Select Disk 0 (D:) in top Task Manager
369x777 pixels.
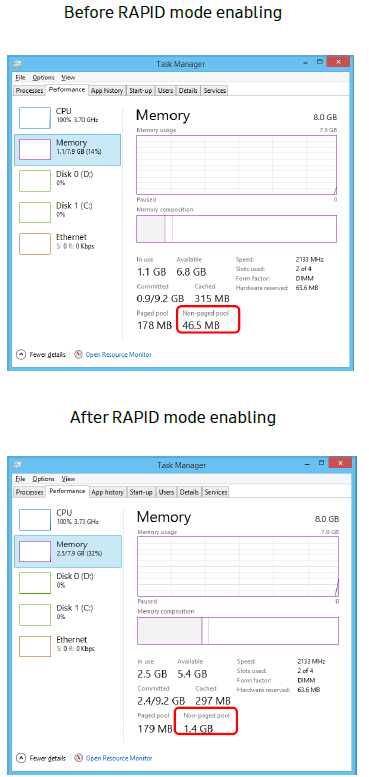point(68,180)
